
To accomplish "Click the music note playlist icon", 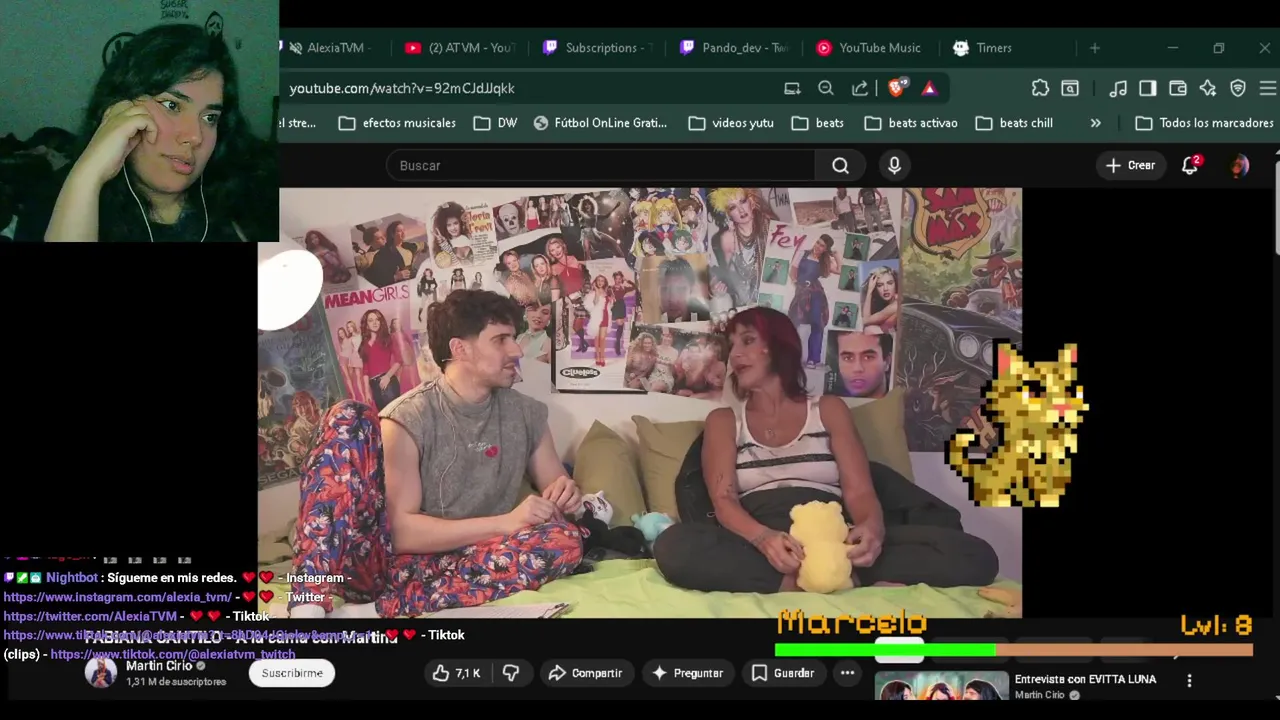I will point(1118,88).
